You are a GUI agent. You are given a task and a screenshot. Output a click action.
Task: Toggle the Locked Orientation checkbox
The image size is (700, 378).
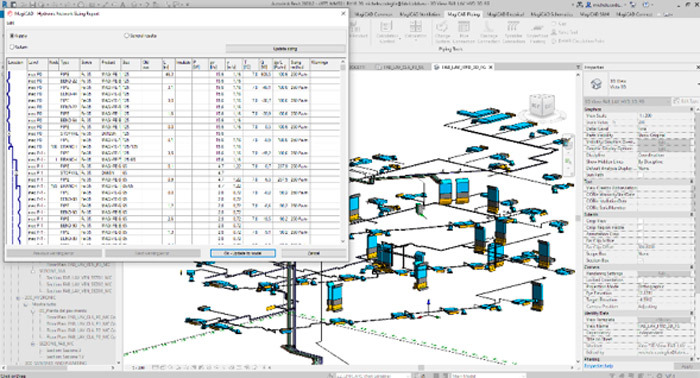click(x=640, y=280)
